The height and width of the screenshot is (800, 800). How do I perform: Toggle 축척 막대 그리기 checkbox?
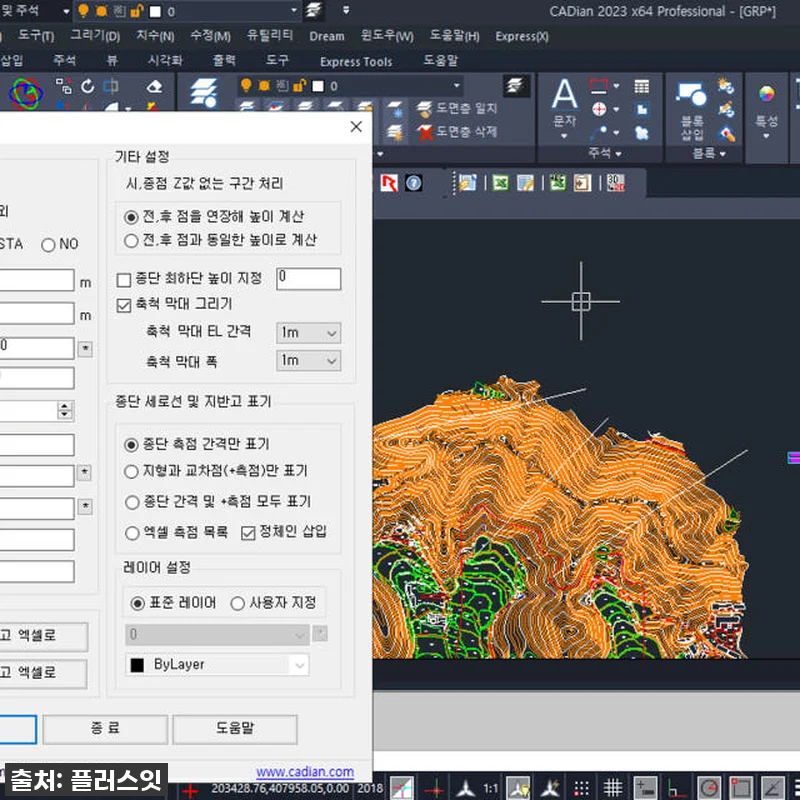click(123, 305)
